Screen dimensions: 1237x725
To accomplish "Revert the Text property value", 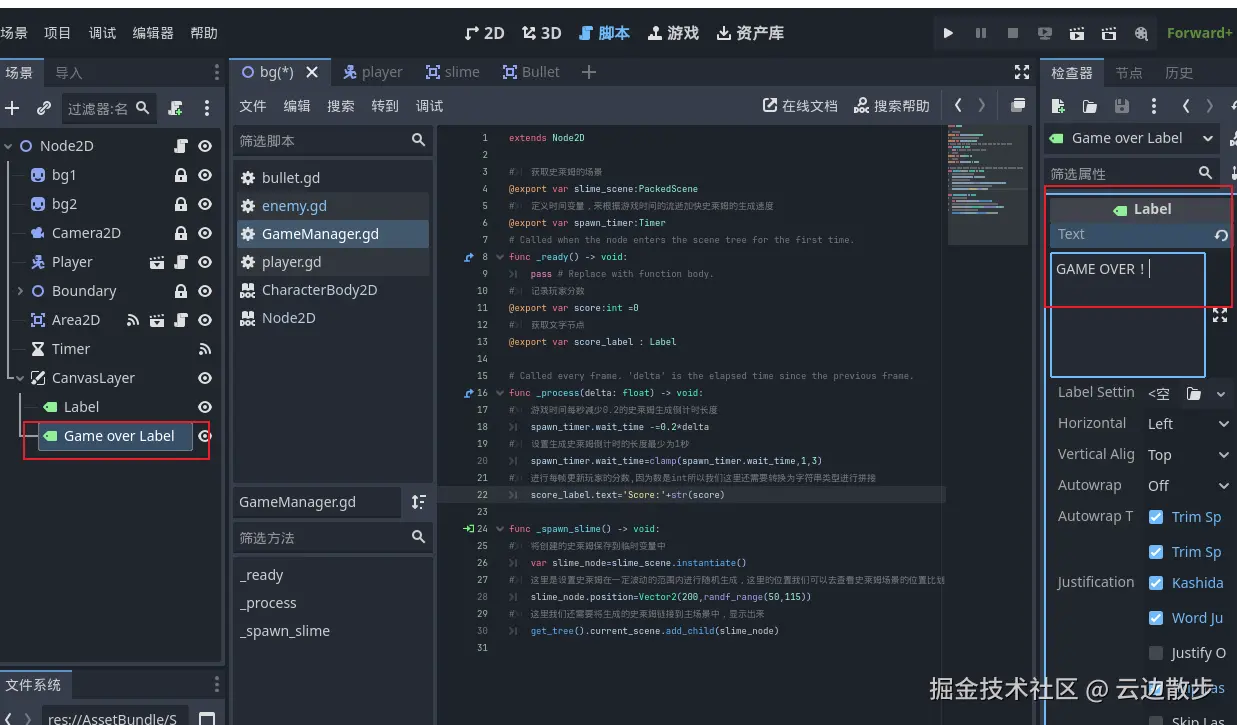I will (x=1221, y=235).
